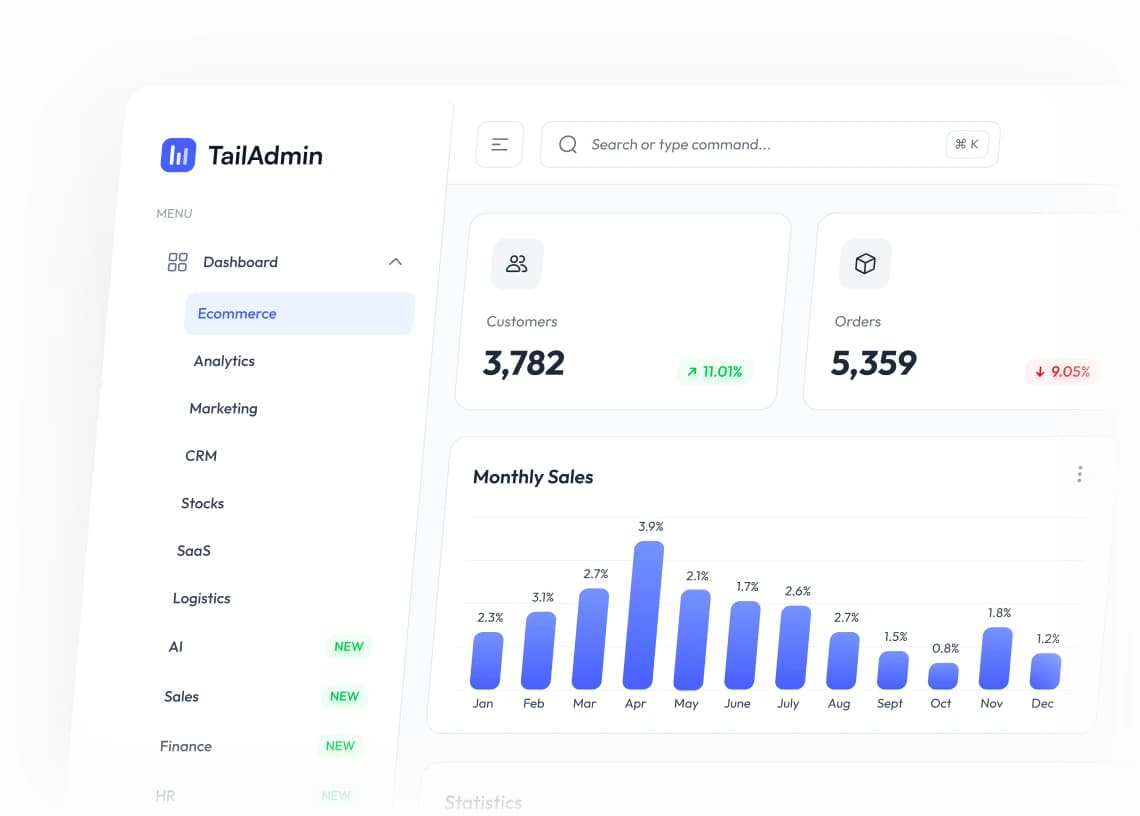Click the Sept bar in chart
This screenshot has height=816, width=1140.
pyautogui.click(x=893, y=670)
